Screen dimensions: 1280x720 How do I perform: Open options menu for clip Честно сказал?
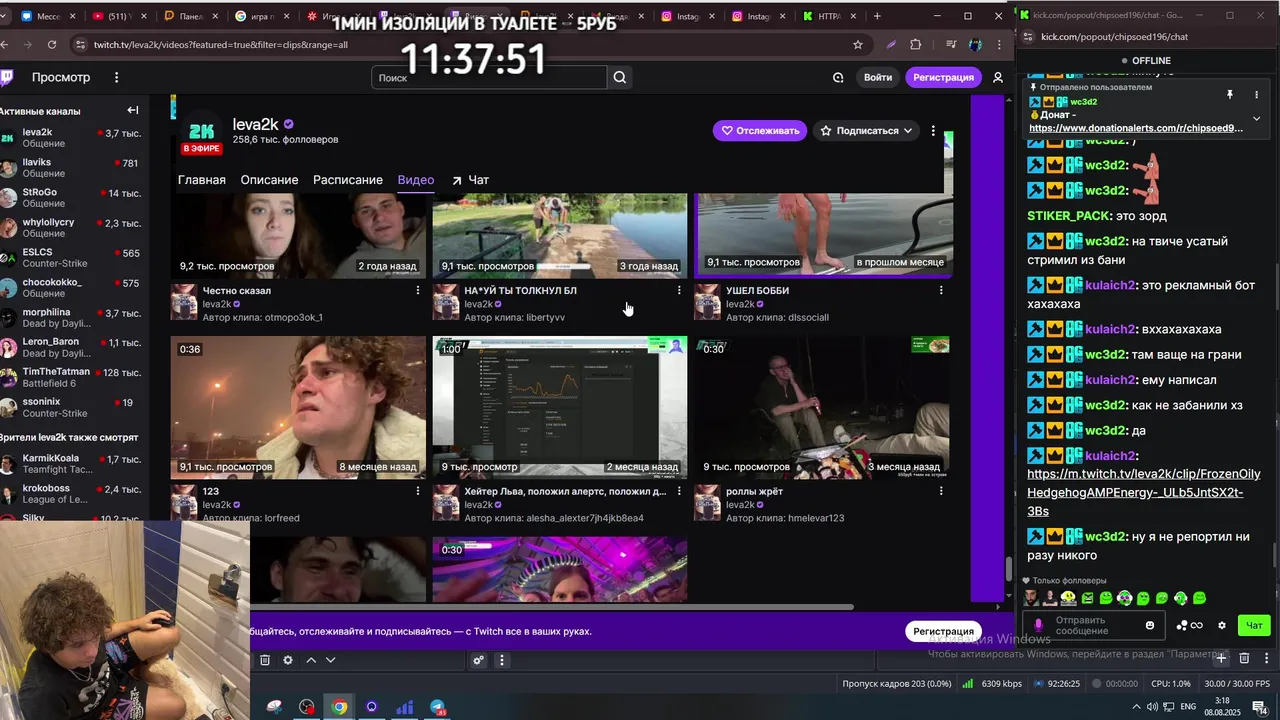coord(418,290)
